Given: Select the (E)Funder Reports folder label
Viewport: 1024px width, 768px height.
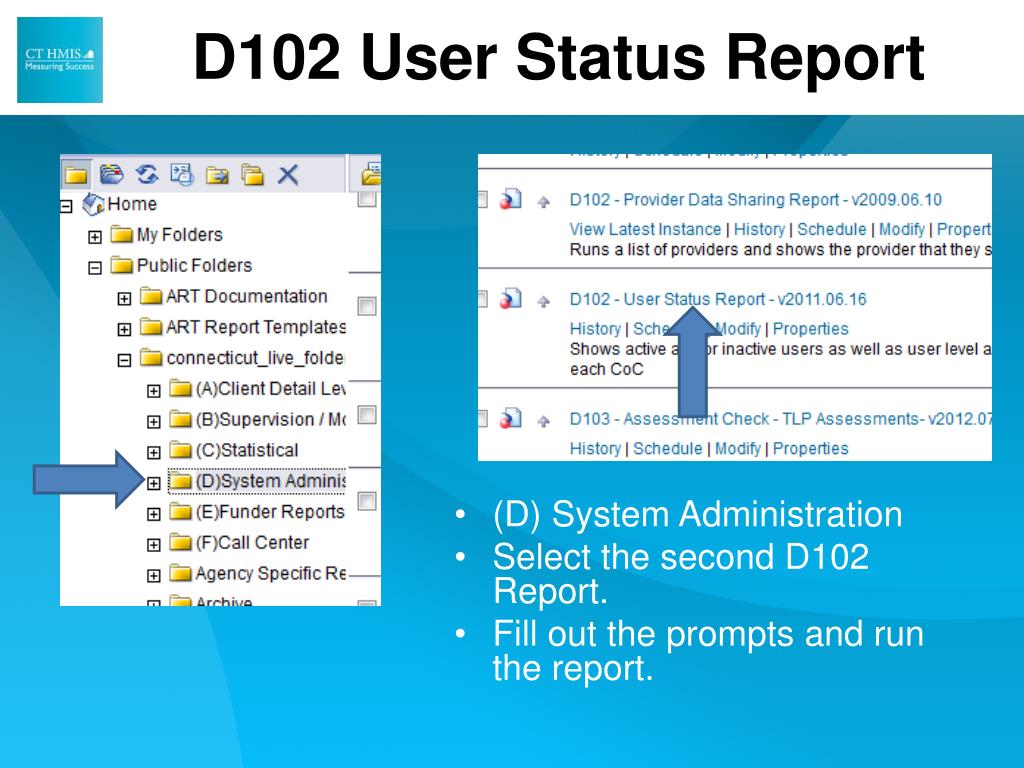Looking at the screenshot, I should (270, 511).
